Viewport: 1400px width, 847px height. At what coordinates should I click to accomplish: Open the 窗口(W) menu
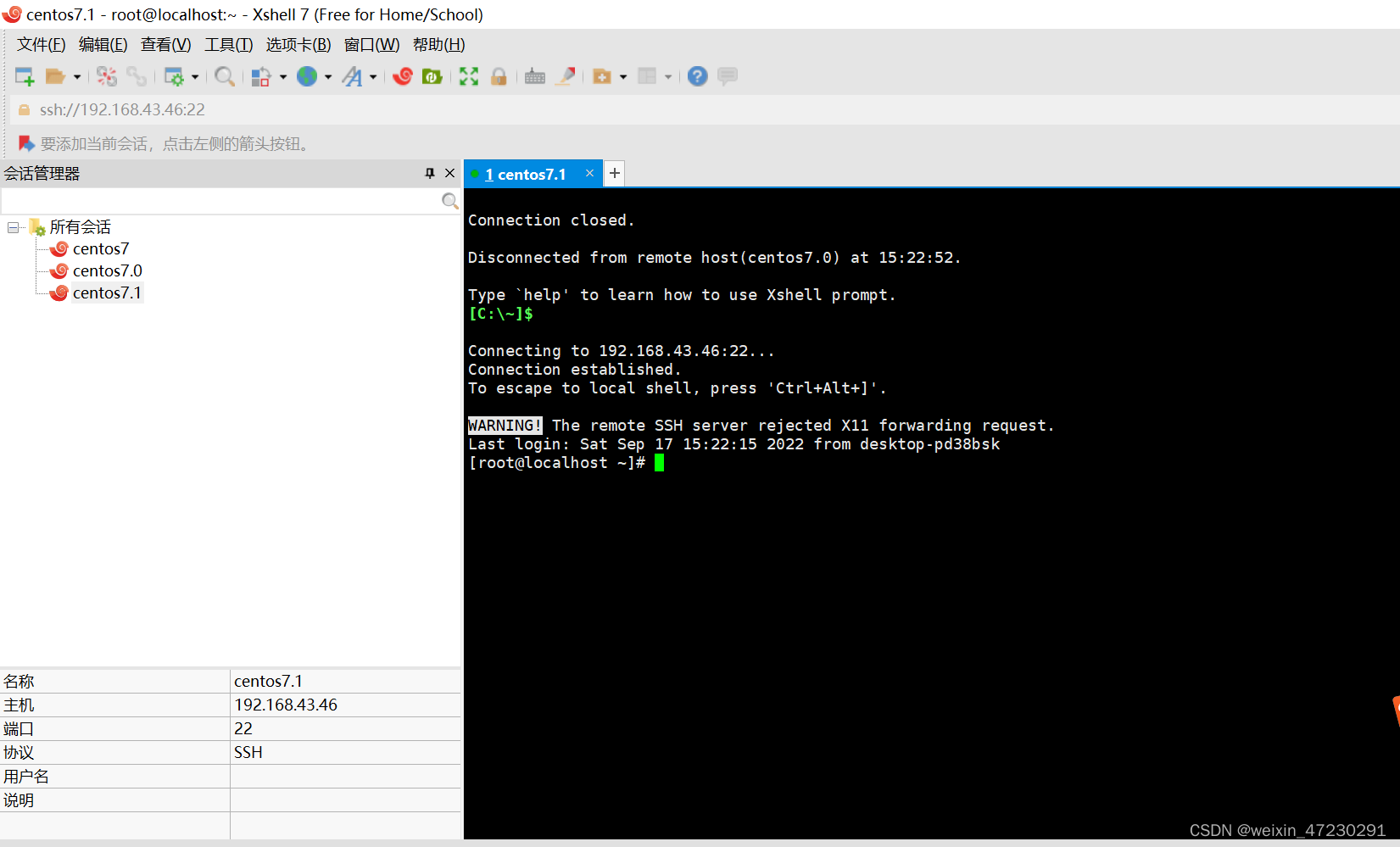point(372,45)
